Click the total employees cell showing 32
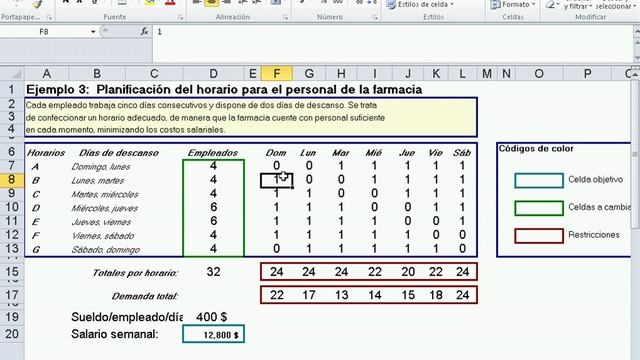This screenshot has width=640, height=360. [213, 272]
